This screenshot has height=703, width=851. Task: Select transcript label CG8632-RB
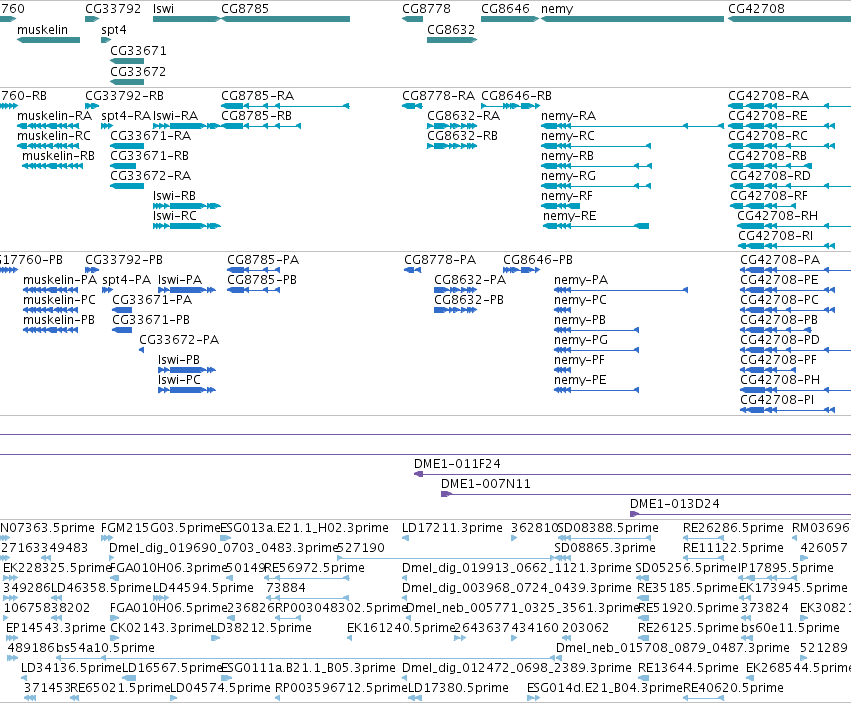click(x=462, y=136)
